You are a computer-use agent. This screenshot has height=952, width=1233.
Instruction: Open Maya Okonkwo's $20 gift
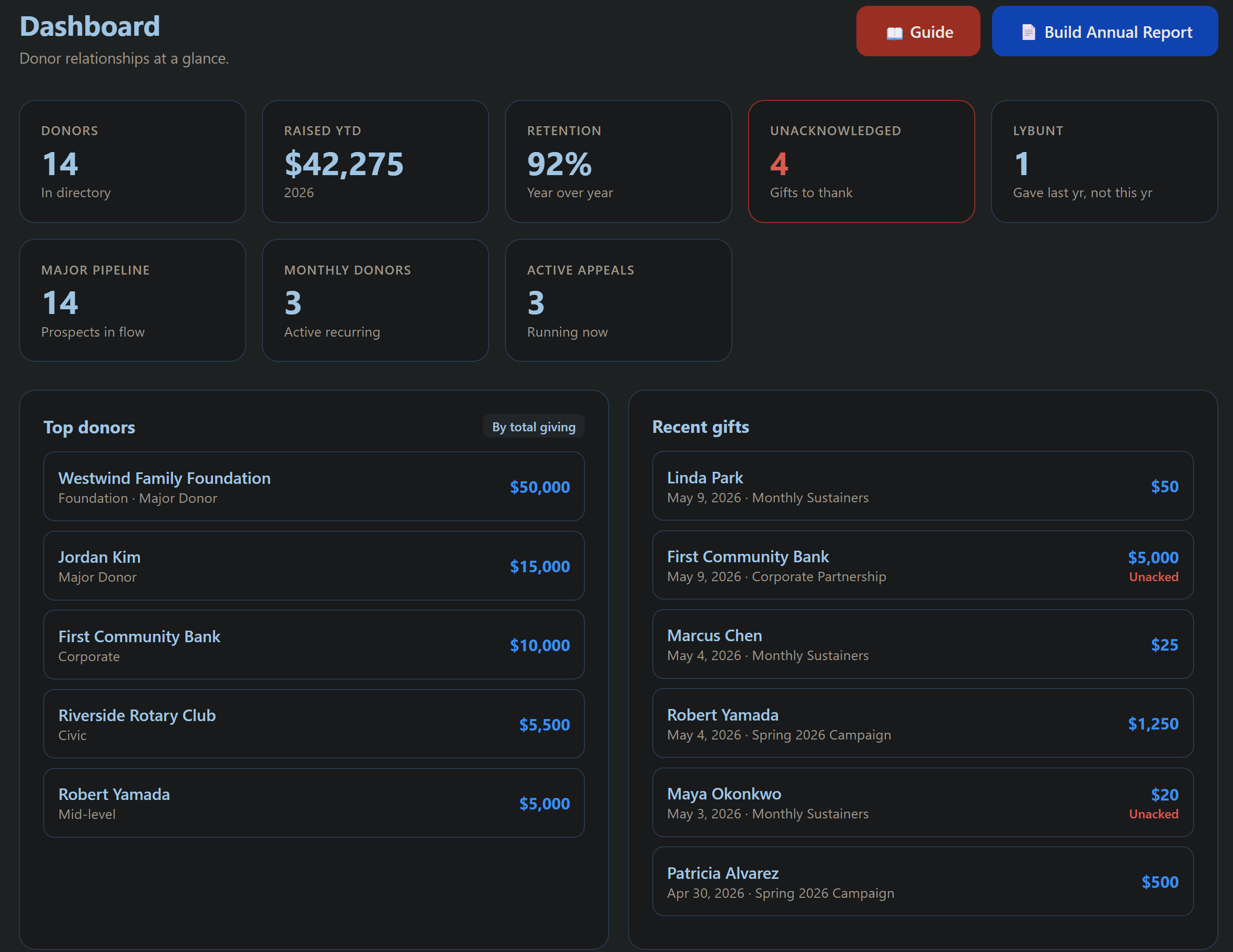click(923, 803)
